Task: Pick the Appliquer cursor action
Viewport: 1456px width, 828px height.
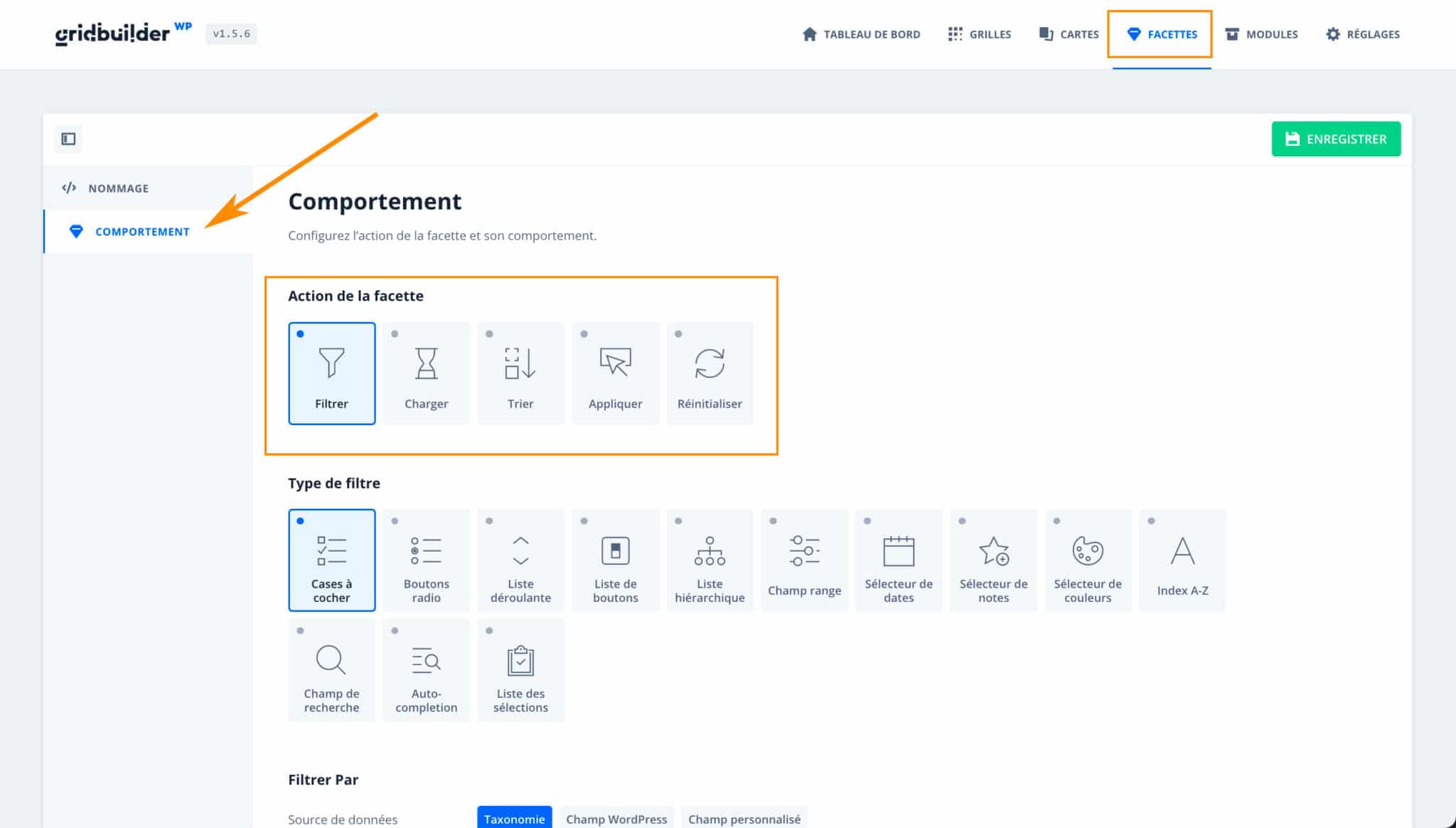Action: click(615, 373)
